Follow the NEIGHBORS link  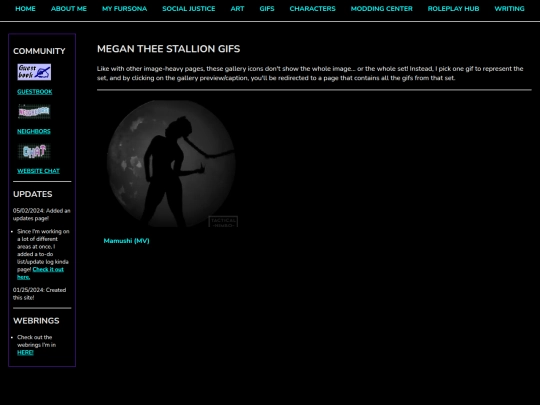34,131
